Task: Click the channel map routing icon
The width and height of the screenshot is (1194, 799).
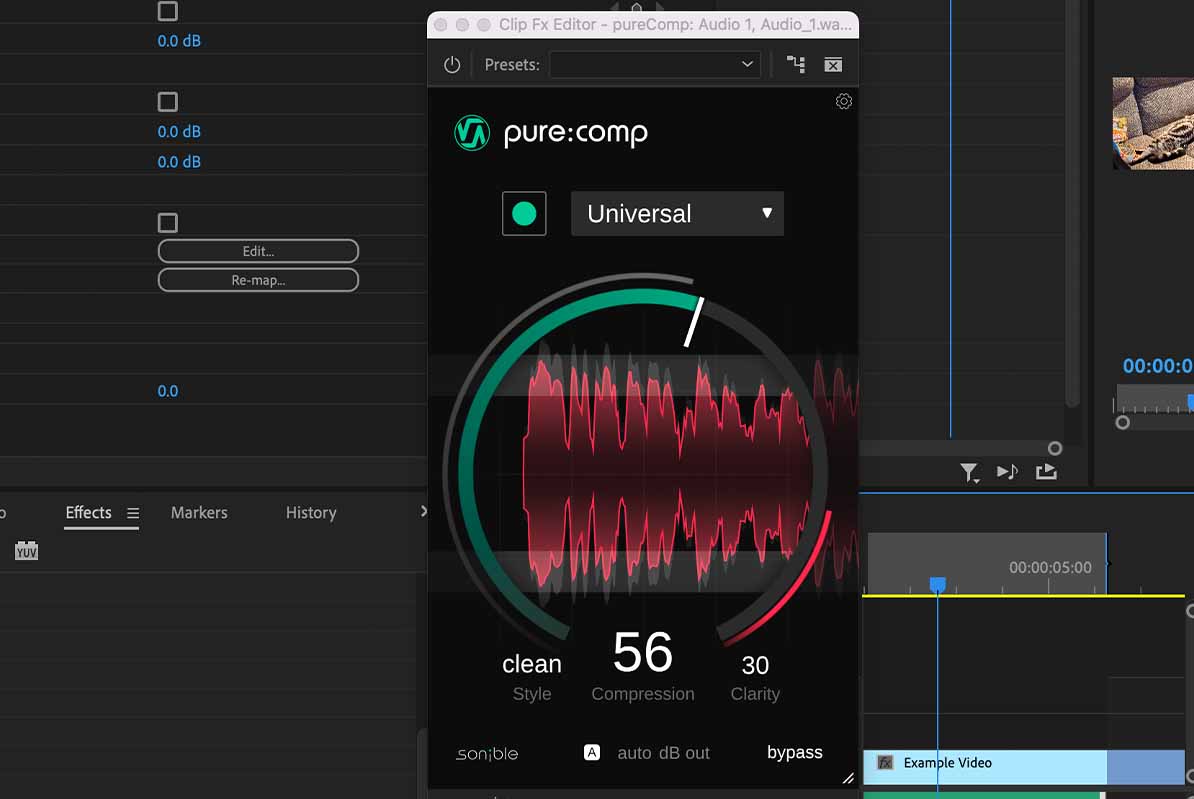Action: tap(796, 65)
